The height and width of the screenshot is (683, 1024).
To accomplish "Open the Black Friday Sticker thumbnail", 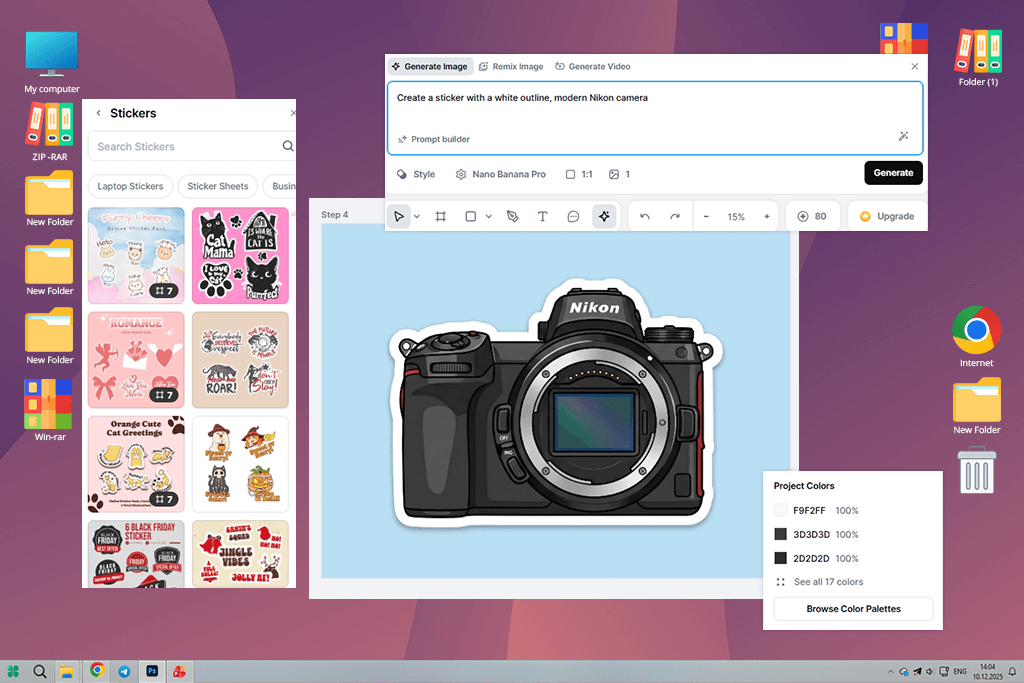I will (x=136, y=554).
